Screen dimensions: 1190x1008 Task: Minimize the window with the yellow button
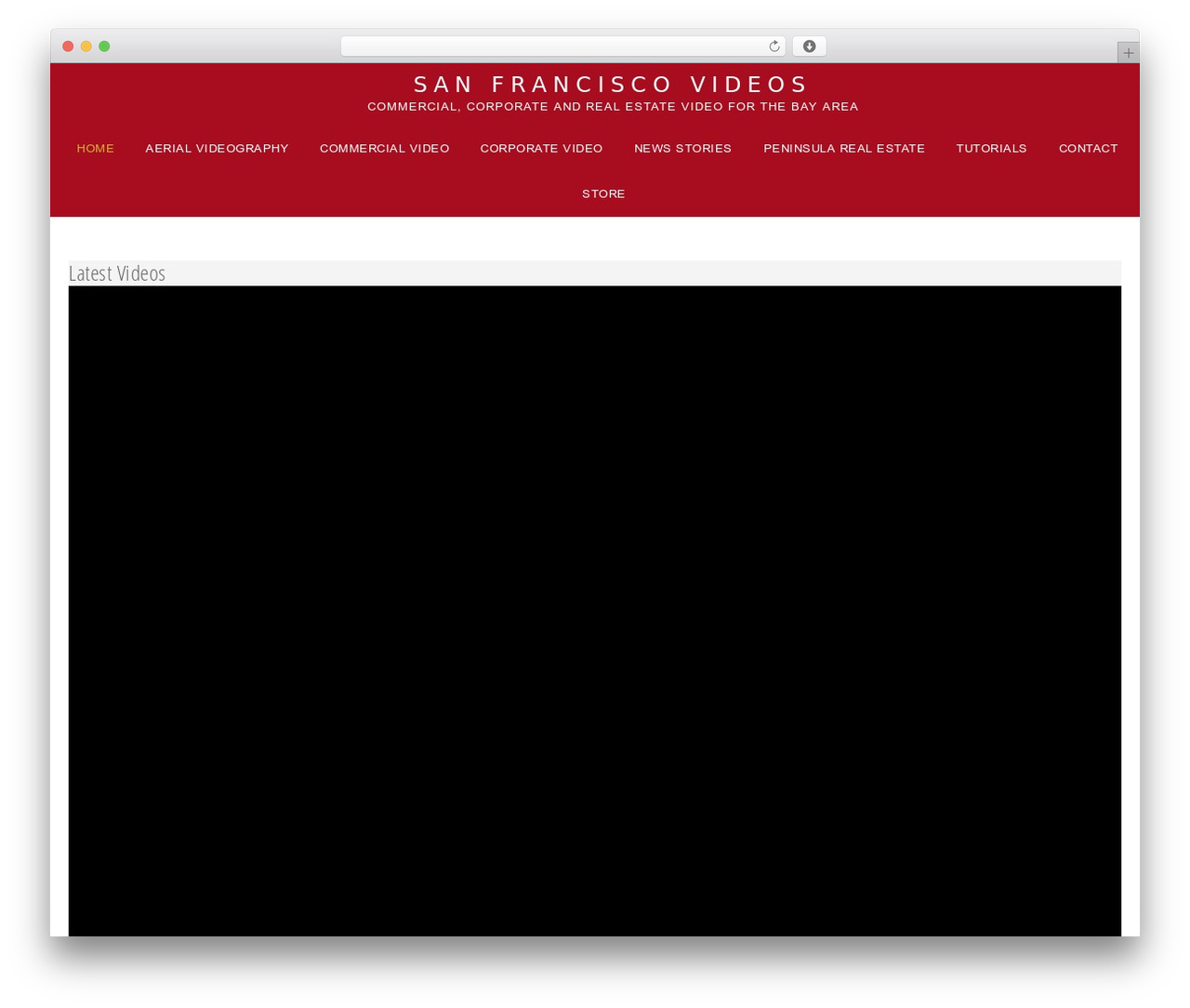click(86, 46)
